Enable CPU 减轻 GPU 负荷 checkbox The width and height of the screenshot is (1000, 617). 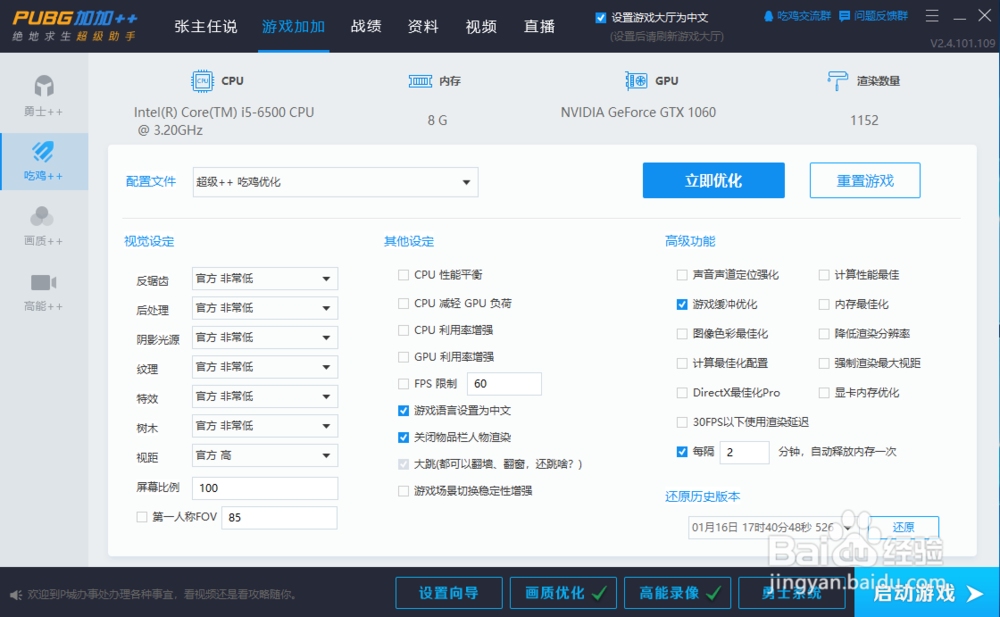[x=403, y=304]
